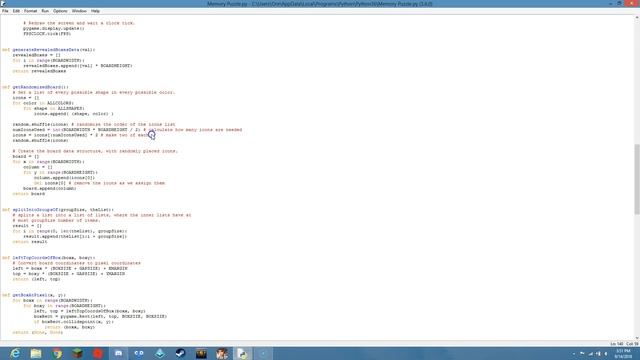
Task: Click '# Redraw the screen' comment line
Action: coord(79,23)
